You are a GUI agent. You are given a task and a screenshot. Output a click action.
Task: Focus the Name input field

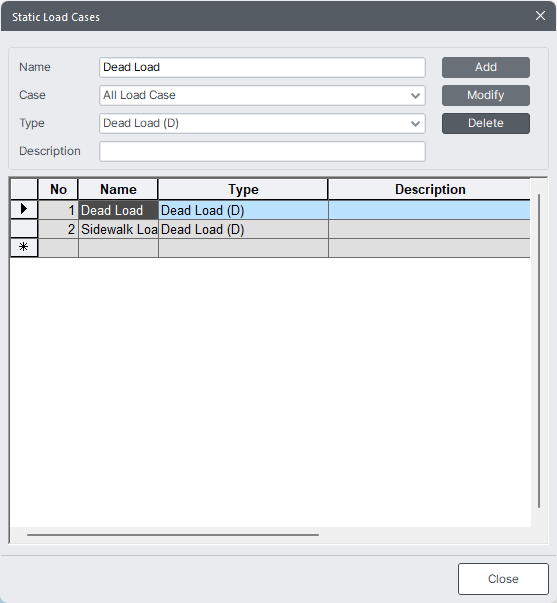(262, 67)
